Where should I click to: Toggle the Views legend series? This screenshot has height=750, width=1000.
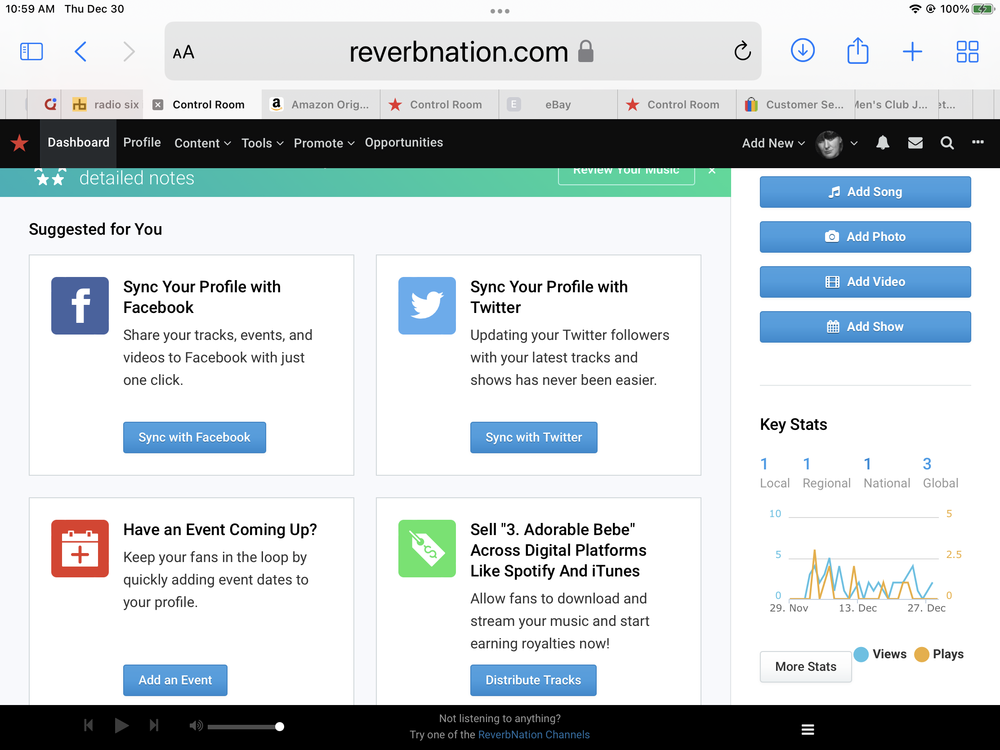tap(880, 654)
